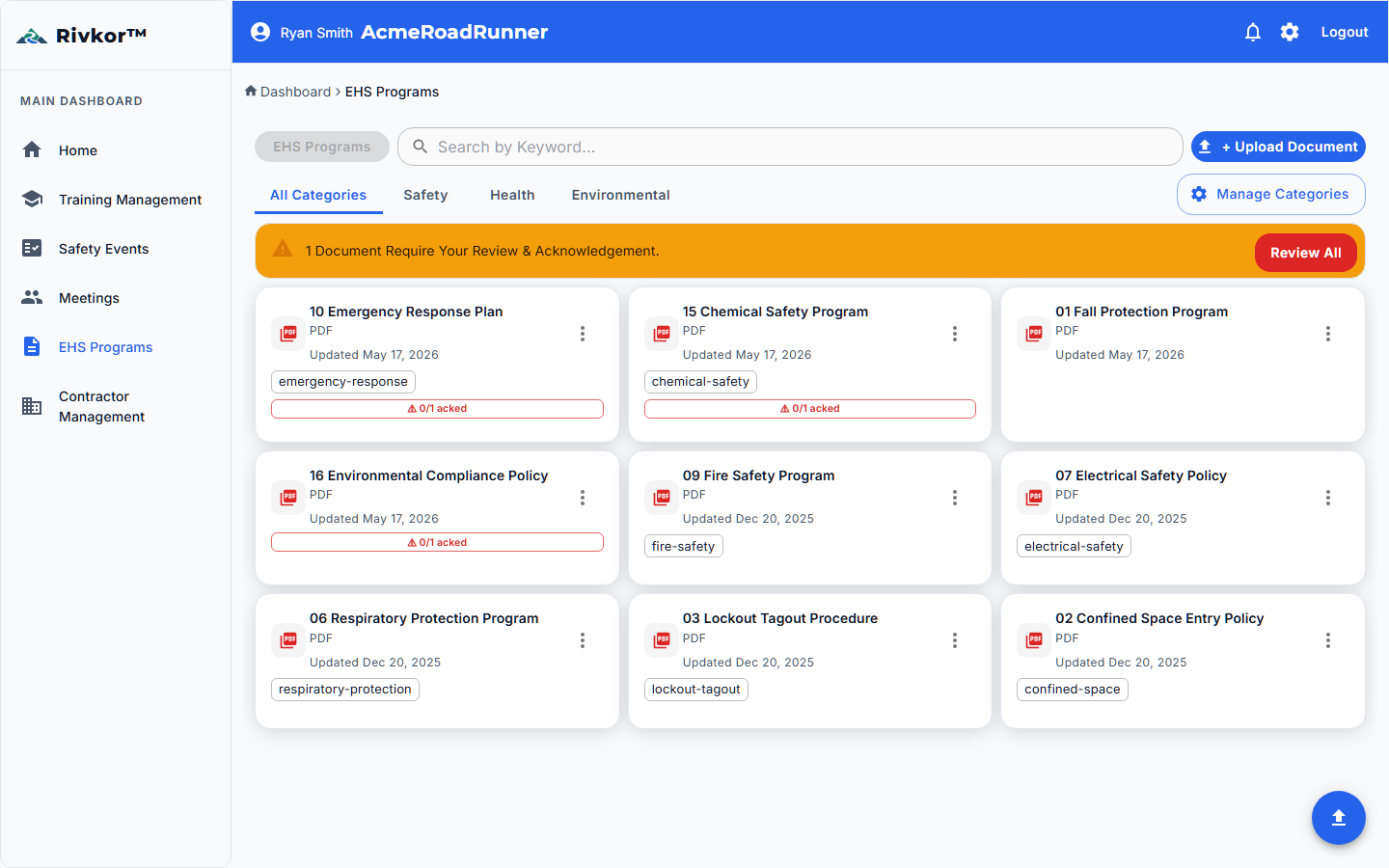Click the search magnifier icon

tap(421, 147)
